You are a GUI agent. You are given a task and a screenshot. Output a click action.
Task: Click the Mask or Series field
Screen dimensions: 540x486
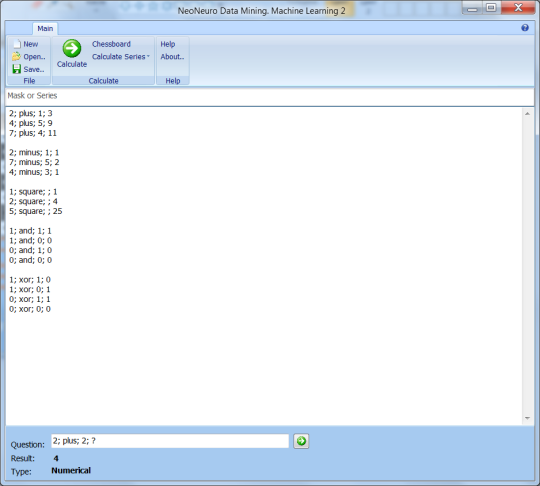(270, 96)
